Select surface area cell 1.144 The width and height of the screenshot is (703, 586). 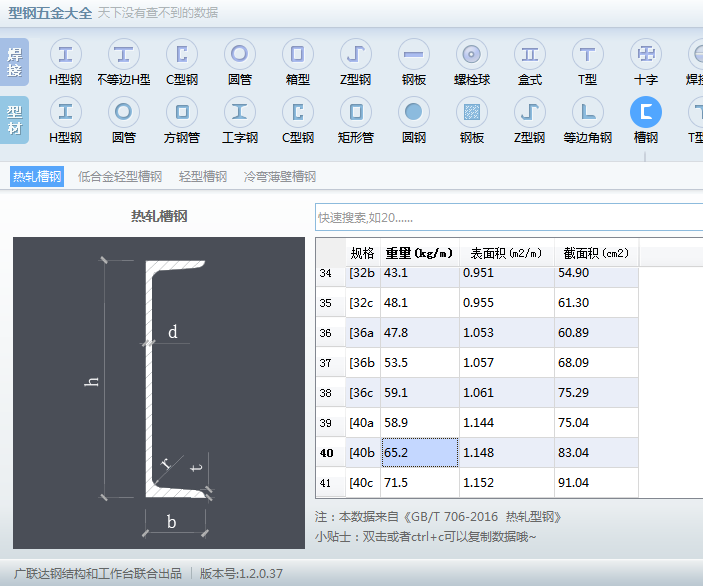pyautogui.click(x=507, y=423)
